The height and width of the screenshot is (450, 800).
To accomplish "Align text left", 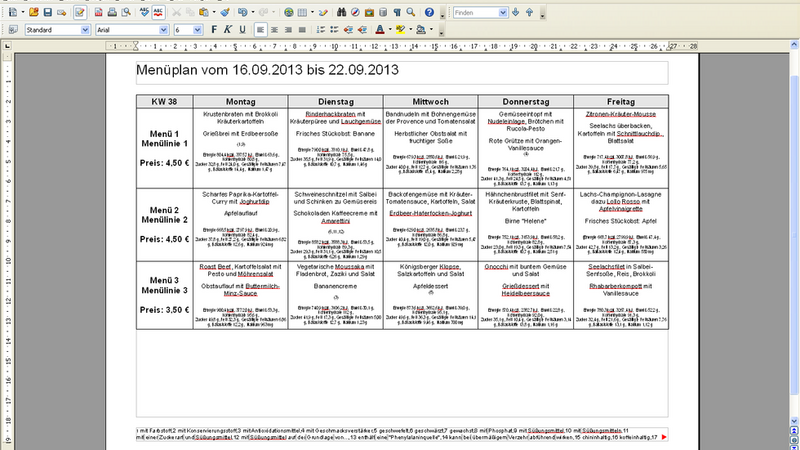I will [x=260, y=30].
